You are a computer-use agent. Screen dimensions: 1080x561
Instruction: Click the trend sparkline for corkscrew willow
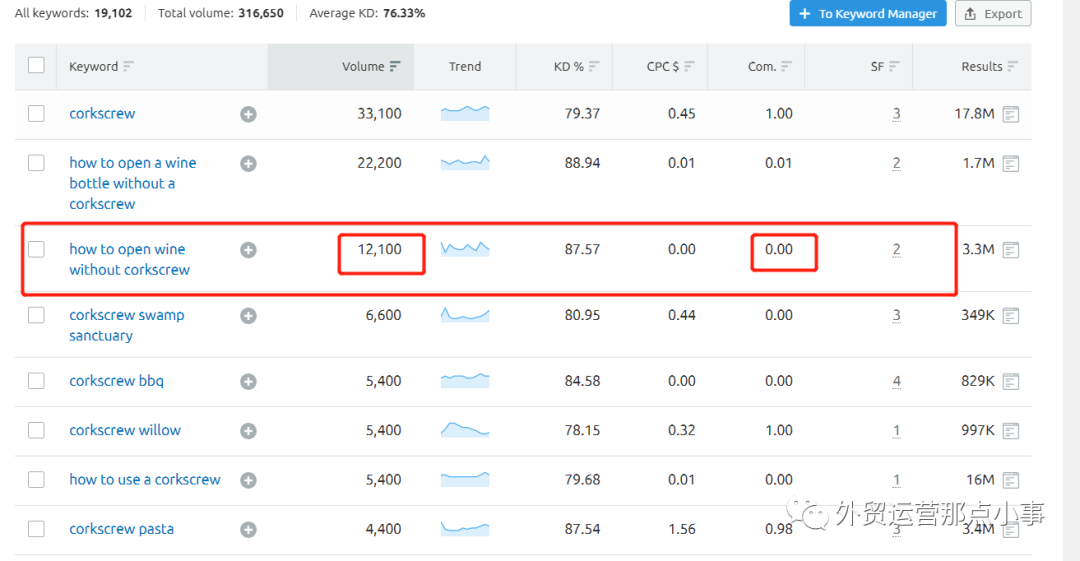(x=465, y=430)
